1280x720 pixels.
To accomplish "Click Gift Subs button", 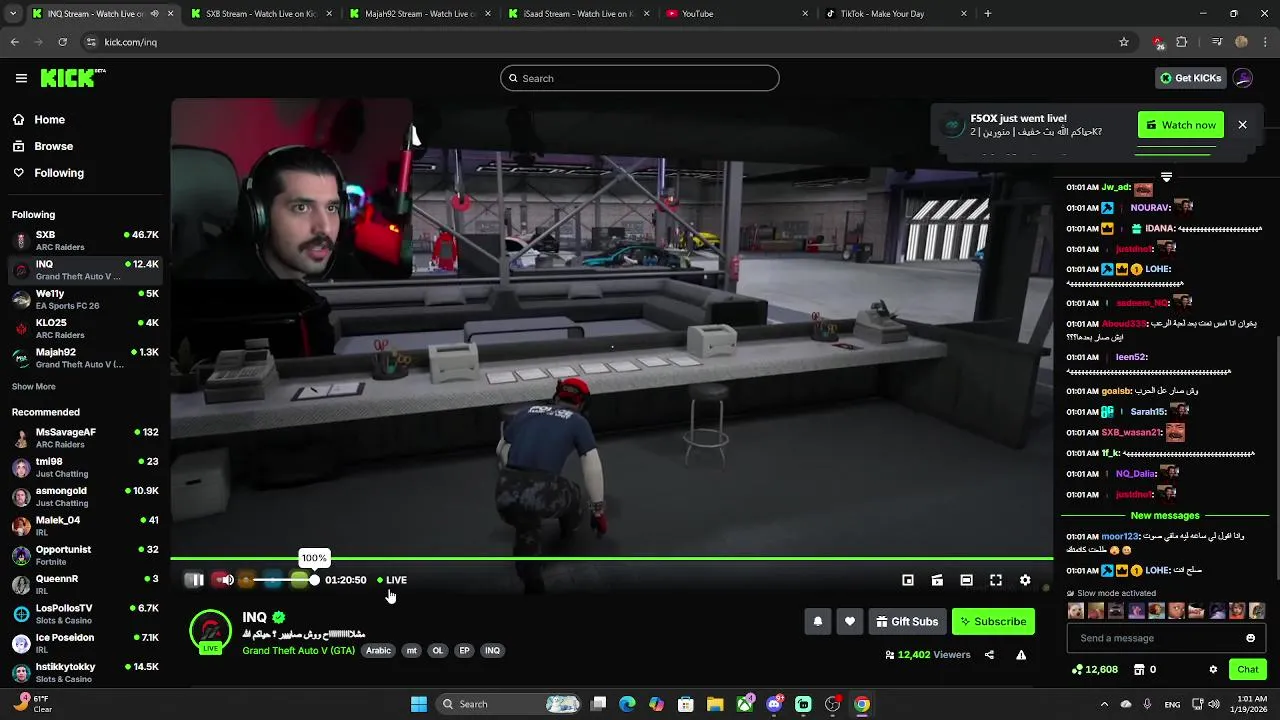I will click(x=907, y=622).
